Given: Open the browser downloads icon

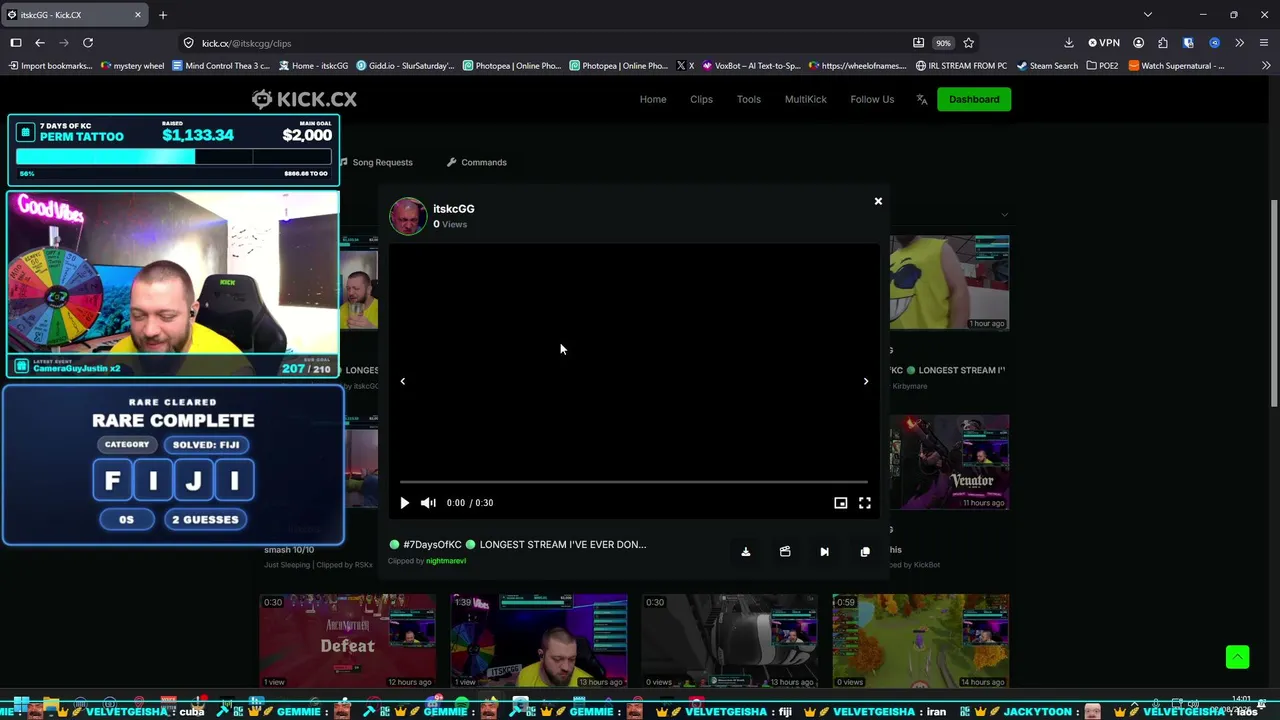Looking at the screenshot, I should click(x=1069, y=43).
